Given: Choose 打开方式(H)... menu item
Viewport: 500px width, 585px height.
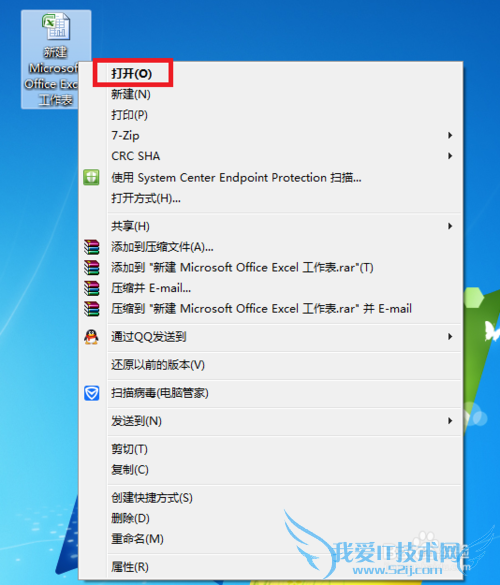Looking at the screenshot, I should 271,198.
